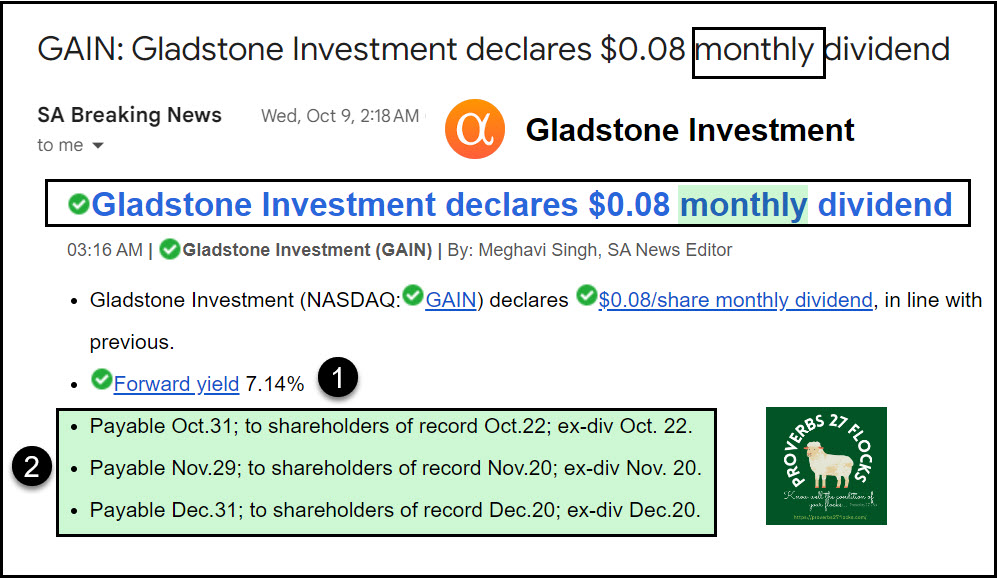997x579 pixels.
Task: Click the orange Seeking Alpha logo
Action: (475, 129)
